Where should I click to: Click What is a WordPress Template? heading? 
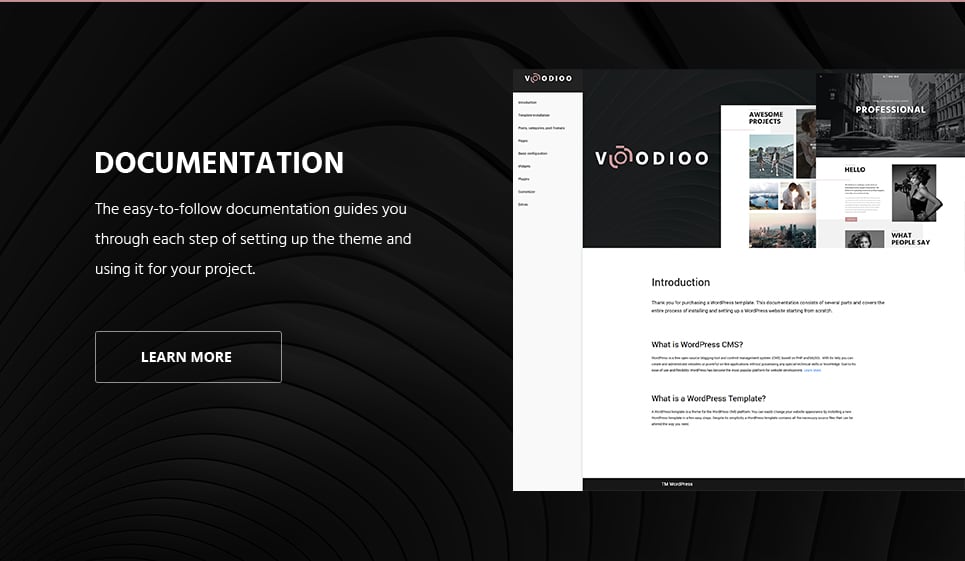[x=708, y=399]
